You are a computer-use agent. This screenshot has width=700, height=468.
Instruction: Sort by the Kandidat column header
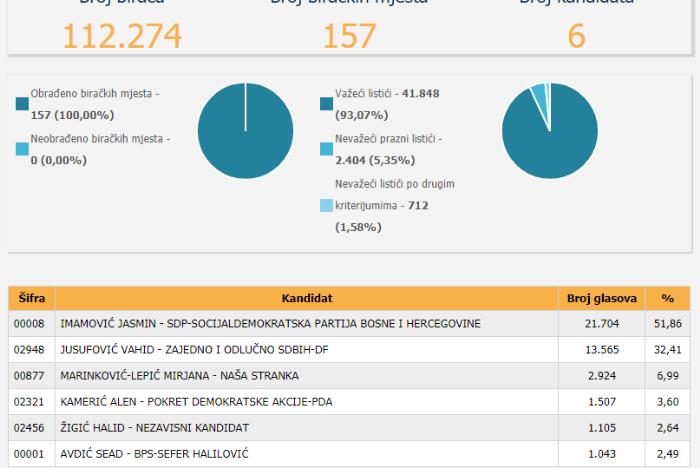tap(307, 298)
